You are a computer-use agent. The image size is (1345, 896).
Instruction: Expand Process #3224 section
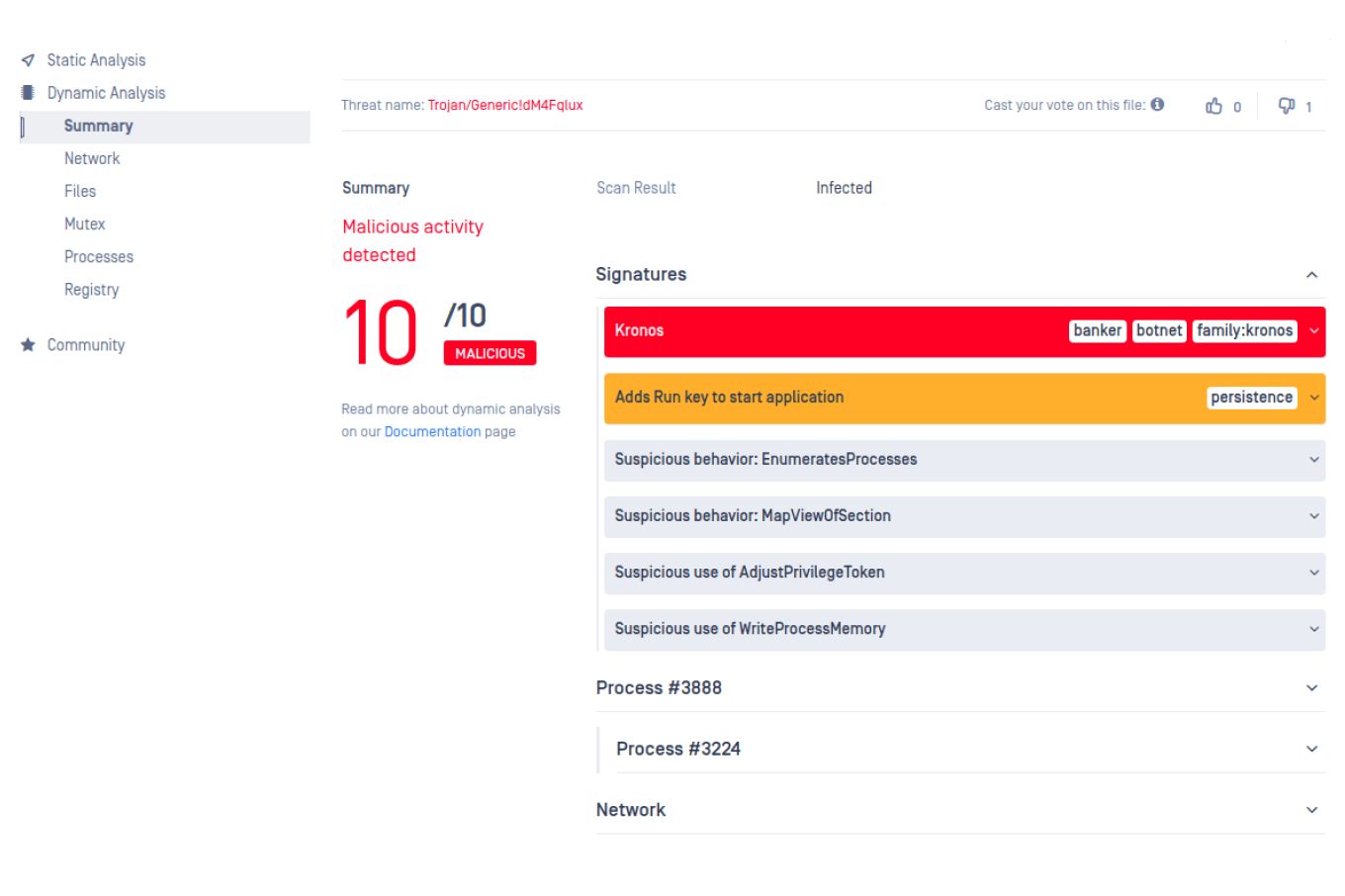coord(1311,750)
